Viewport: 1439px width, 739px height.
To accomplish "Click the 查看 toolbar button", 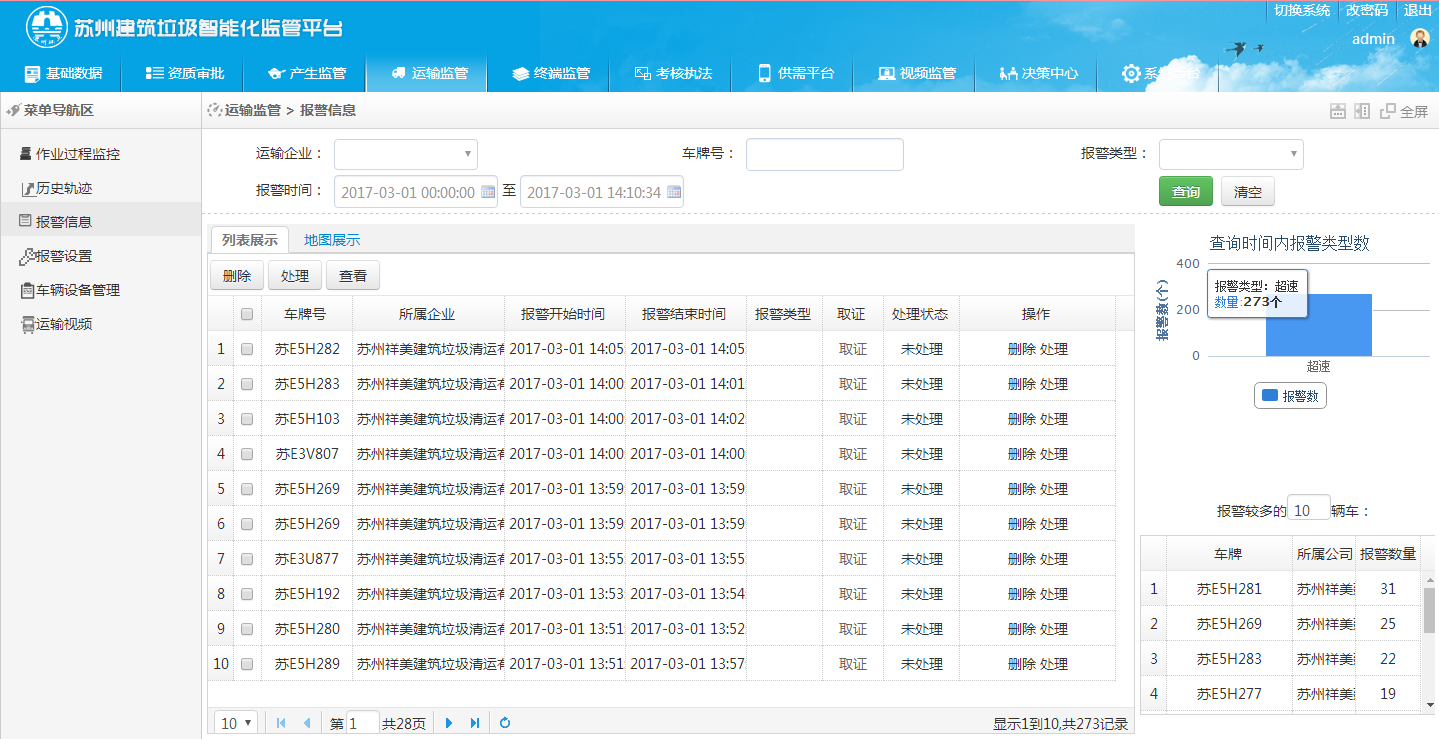I will click(353, 276).
